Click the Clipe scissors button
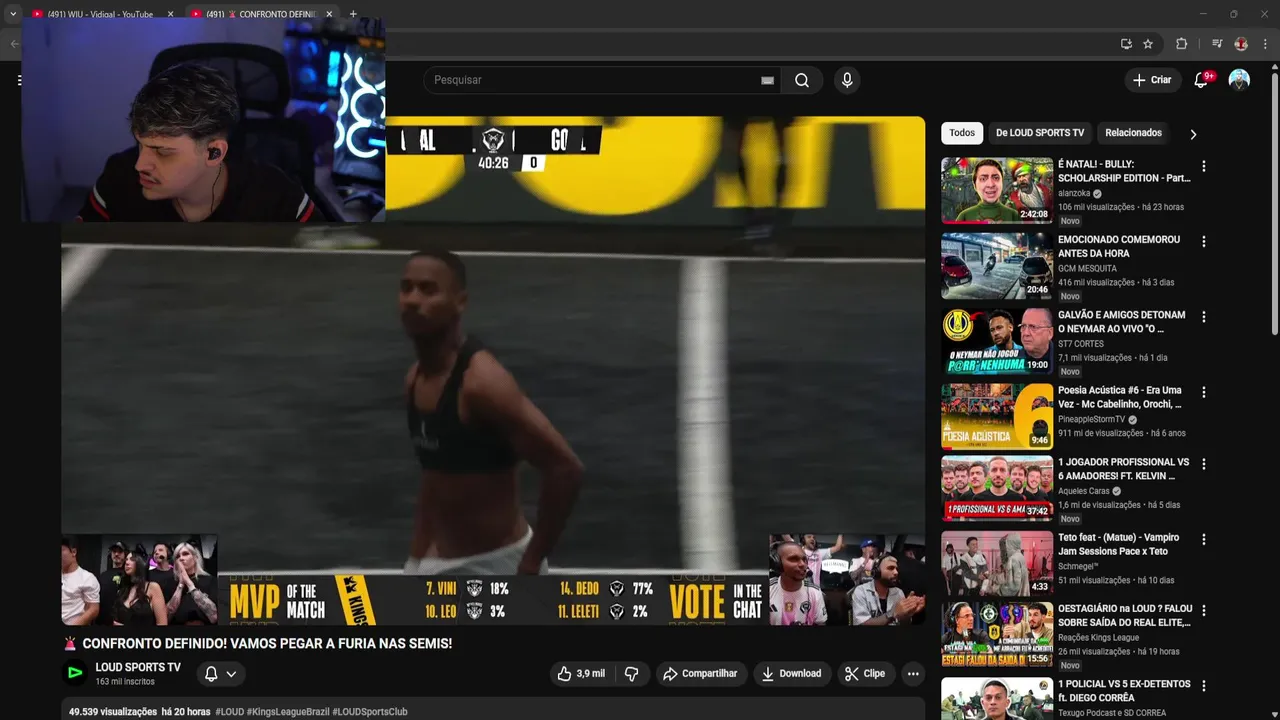Screen dimensions: 1280x720 (x=865, y=674)
